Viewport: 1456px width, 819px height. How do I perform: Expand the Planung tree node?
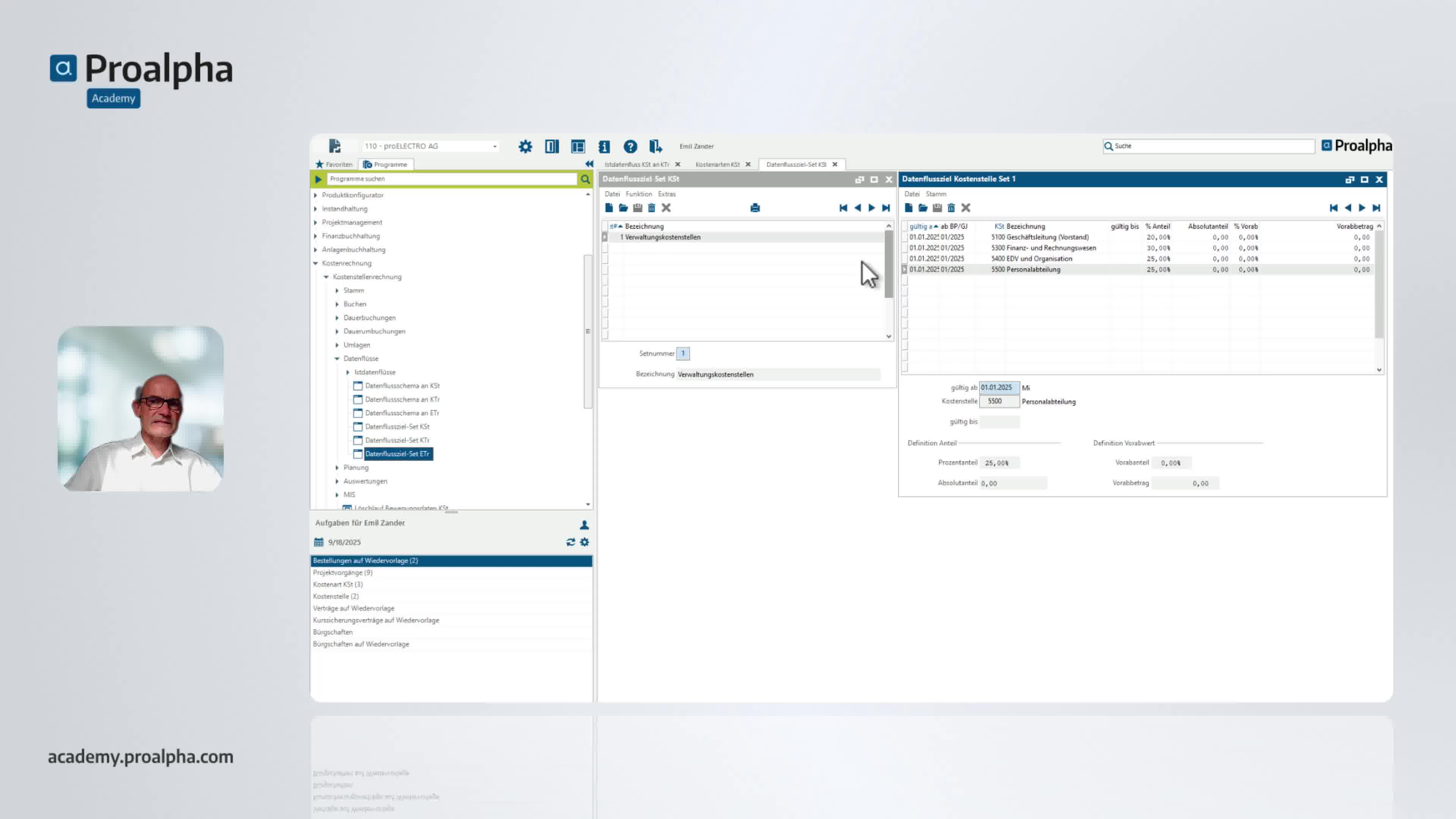pyautogui.click(x=337, y=468)
